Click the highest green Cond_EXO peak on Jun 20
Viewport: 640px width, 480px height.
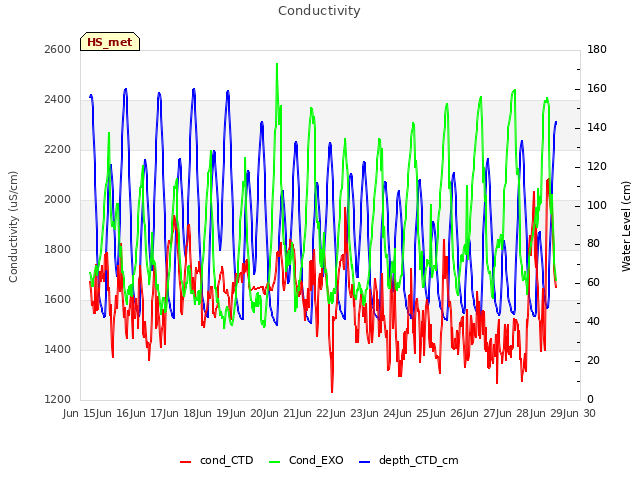pos(277,64)
